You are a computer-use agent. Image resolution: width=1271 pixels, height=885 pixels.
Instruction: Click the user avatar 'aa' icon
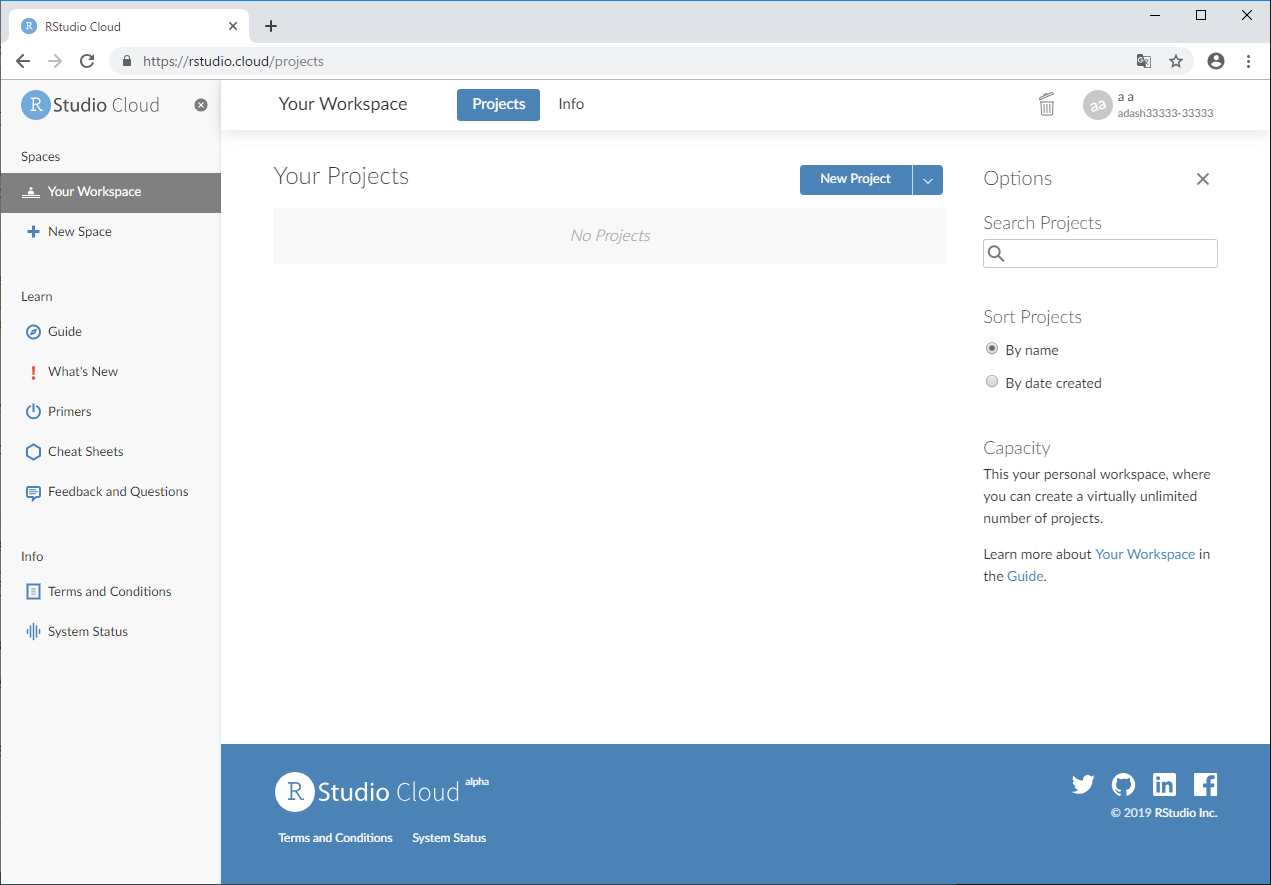[1097, 105]
